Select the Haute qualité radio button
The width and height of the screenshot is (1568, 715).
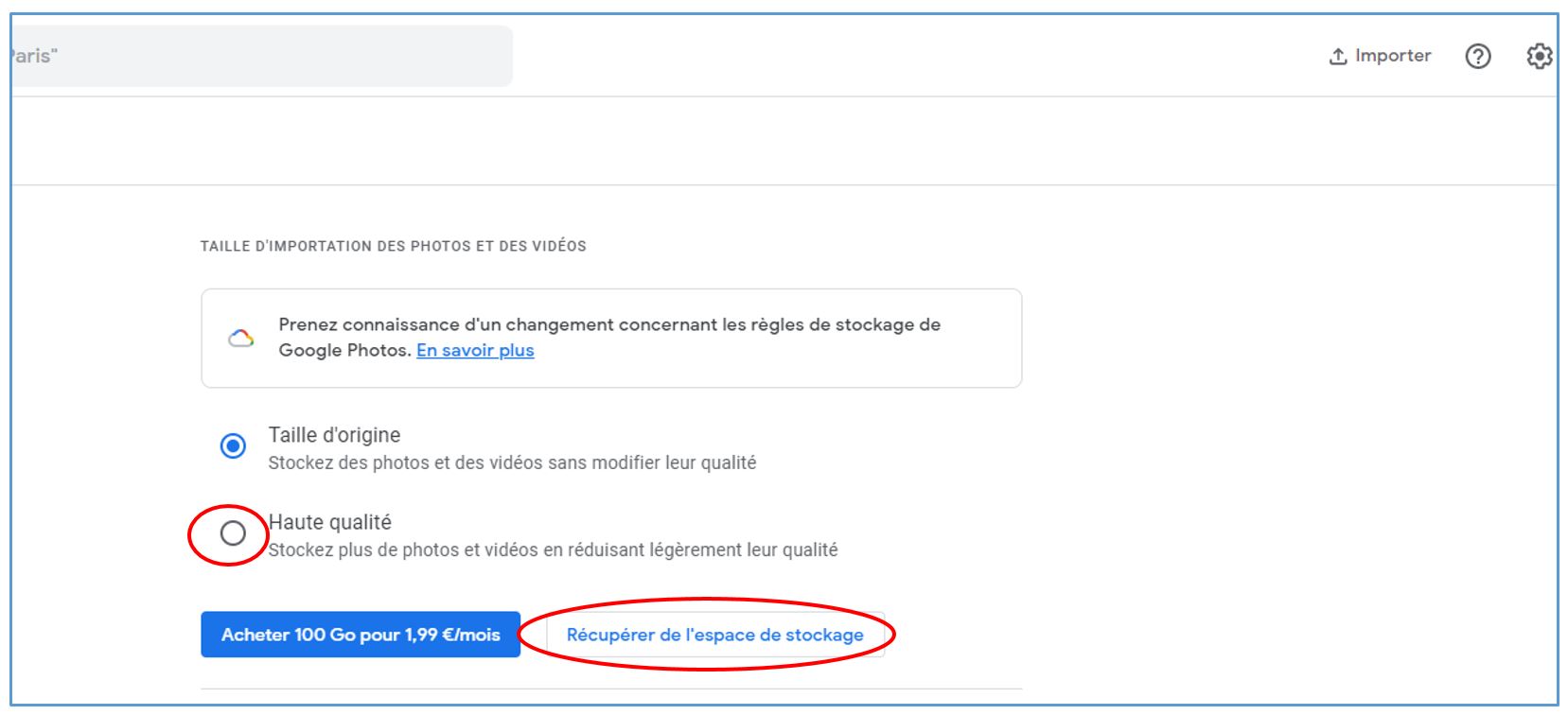[x=233, y=533]
